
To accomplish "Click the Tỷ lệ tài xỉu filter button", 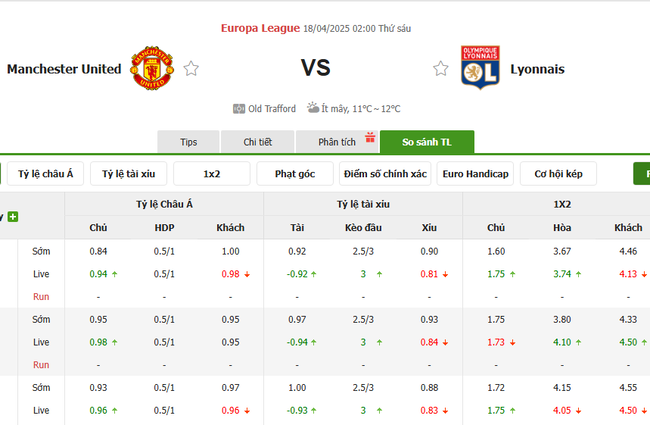I will (x=129, y=174).
